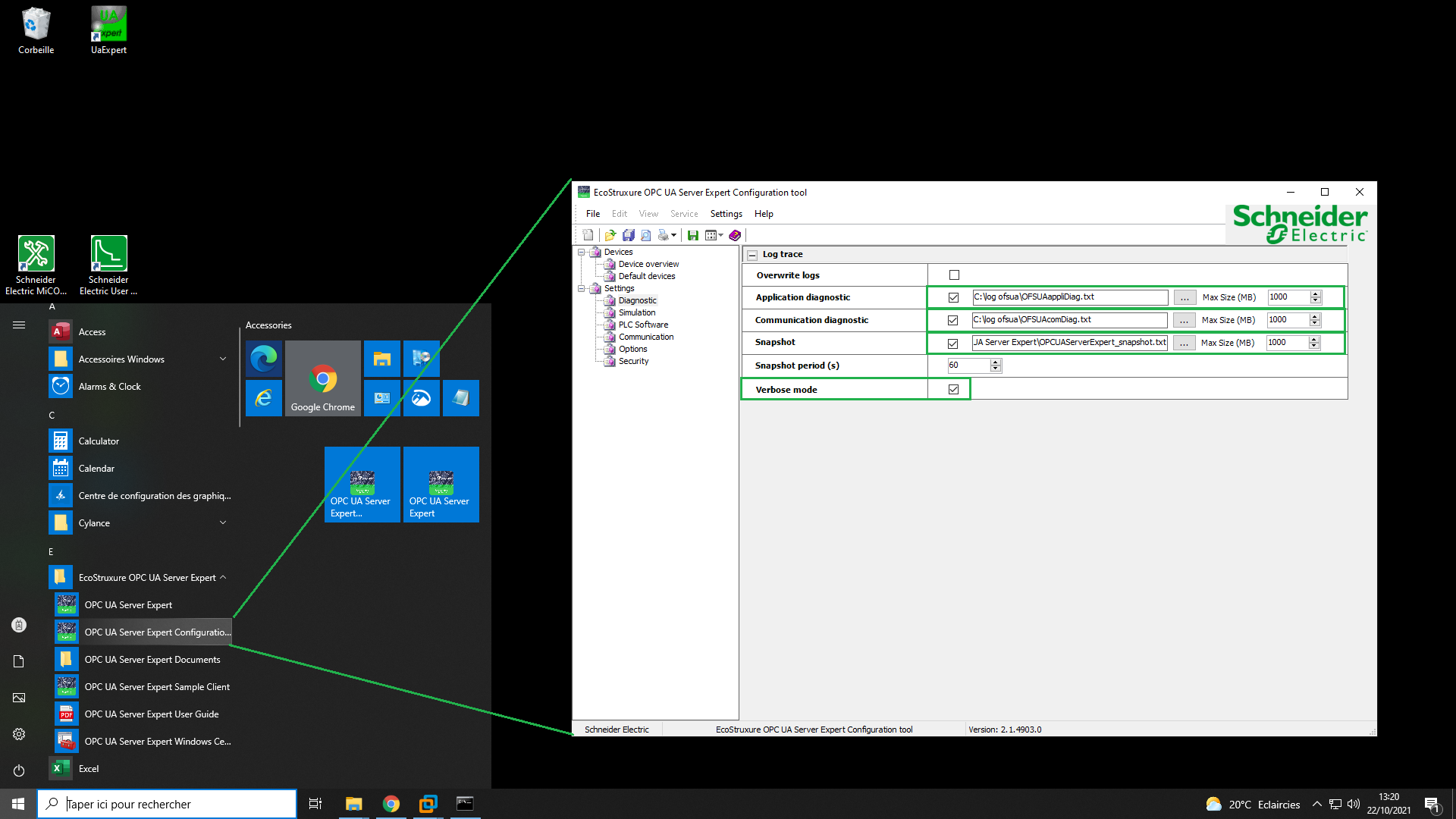Browse for the Communication diagnostic log file

tap(1184, 320)
